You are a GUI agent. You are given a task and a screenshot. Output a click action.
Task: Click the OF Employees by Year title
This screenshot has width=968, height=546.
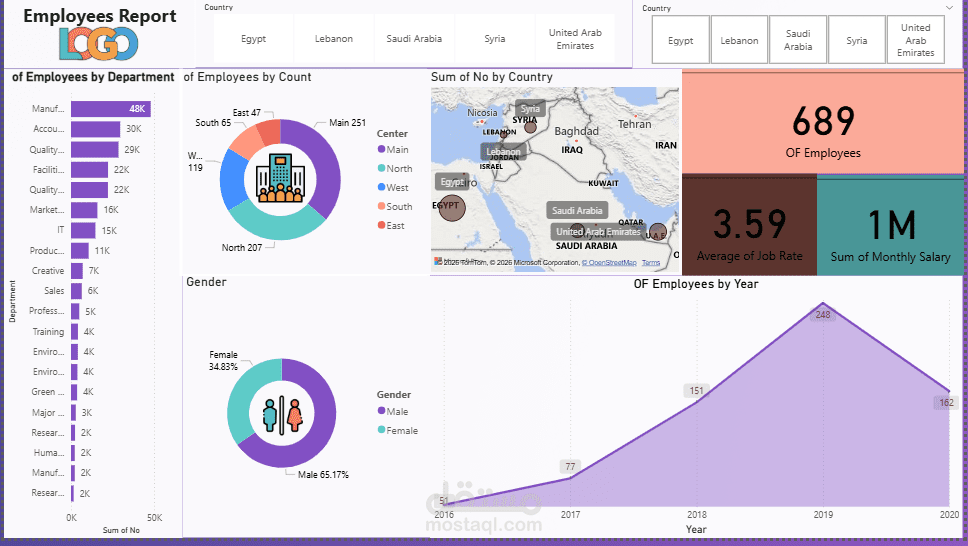coord(696,284)
